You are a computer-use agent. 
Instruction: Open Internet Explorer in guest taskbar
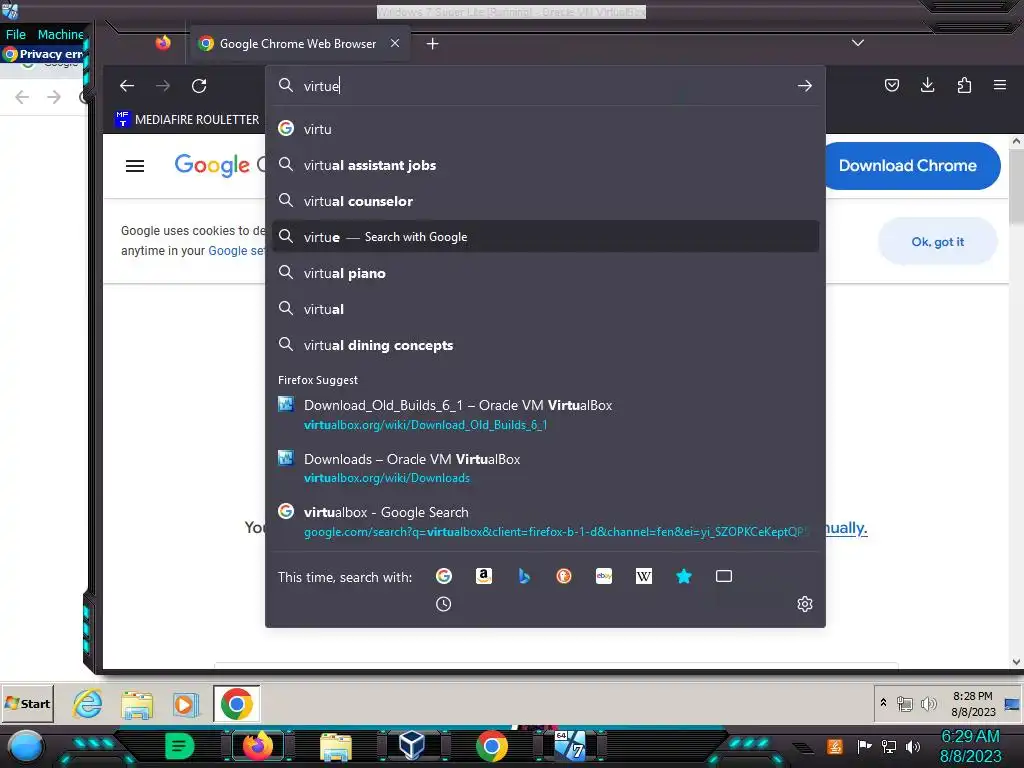[x=88, y=704]
